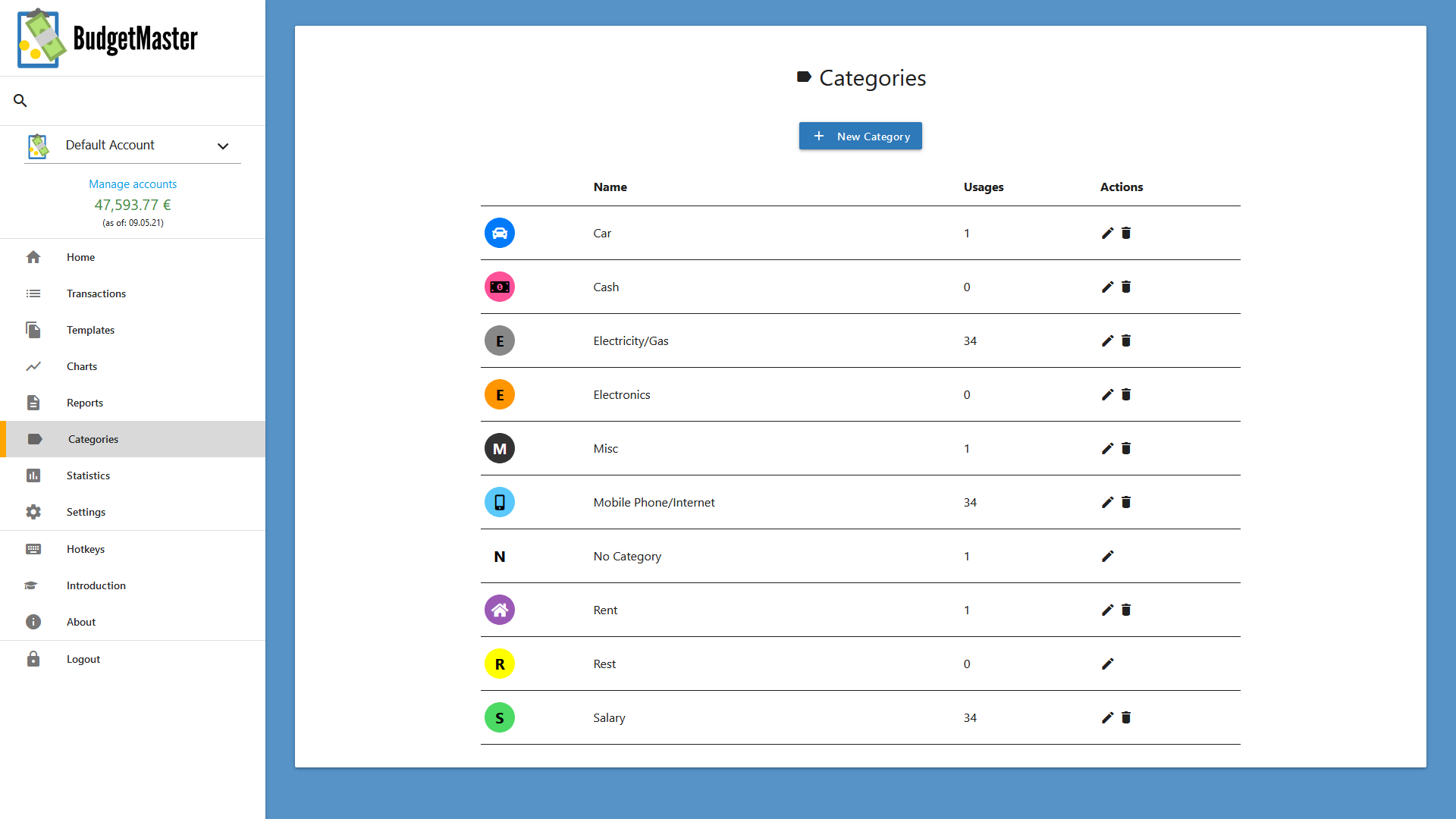Edit the Cash category
The width and height of the screenshot is (1456, 819).
(1107, 287)
